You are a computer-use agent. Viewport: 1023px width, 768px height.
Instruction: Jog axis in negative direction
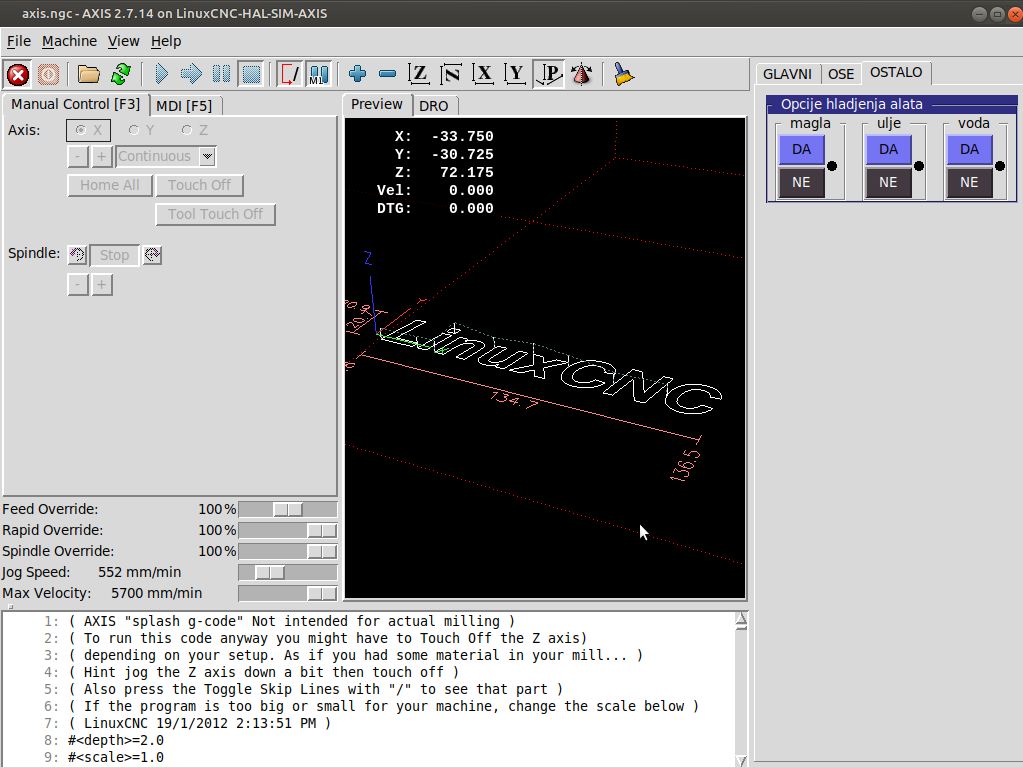click(x=78, y=157)
